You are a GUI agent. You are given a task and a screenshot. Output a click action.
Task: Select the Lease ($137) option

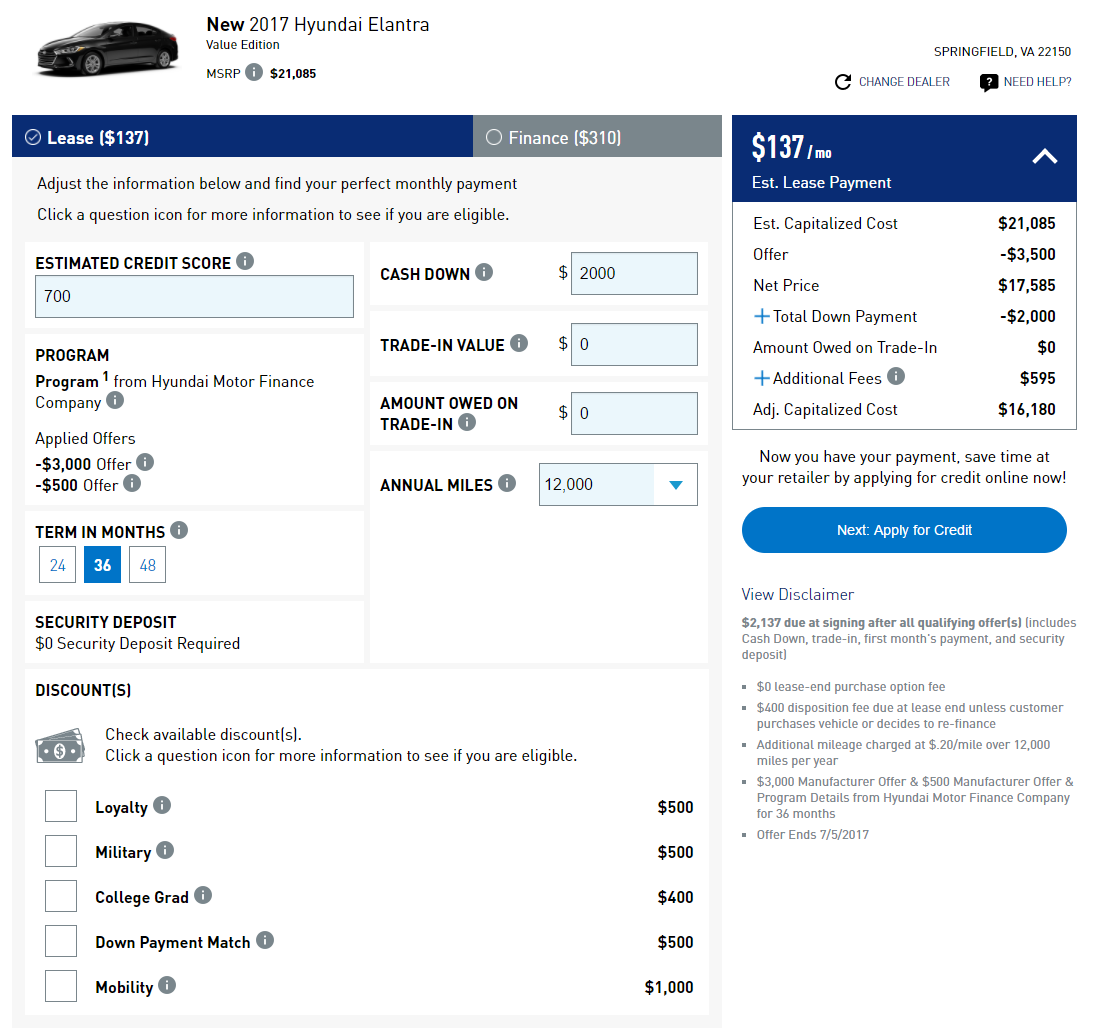243,137
